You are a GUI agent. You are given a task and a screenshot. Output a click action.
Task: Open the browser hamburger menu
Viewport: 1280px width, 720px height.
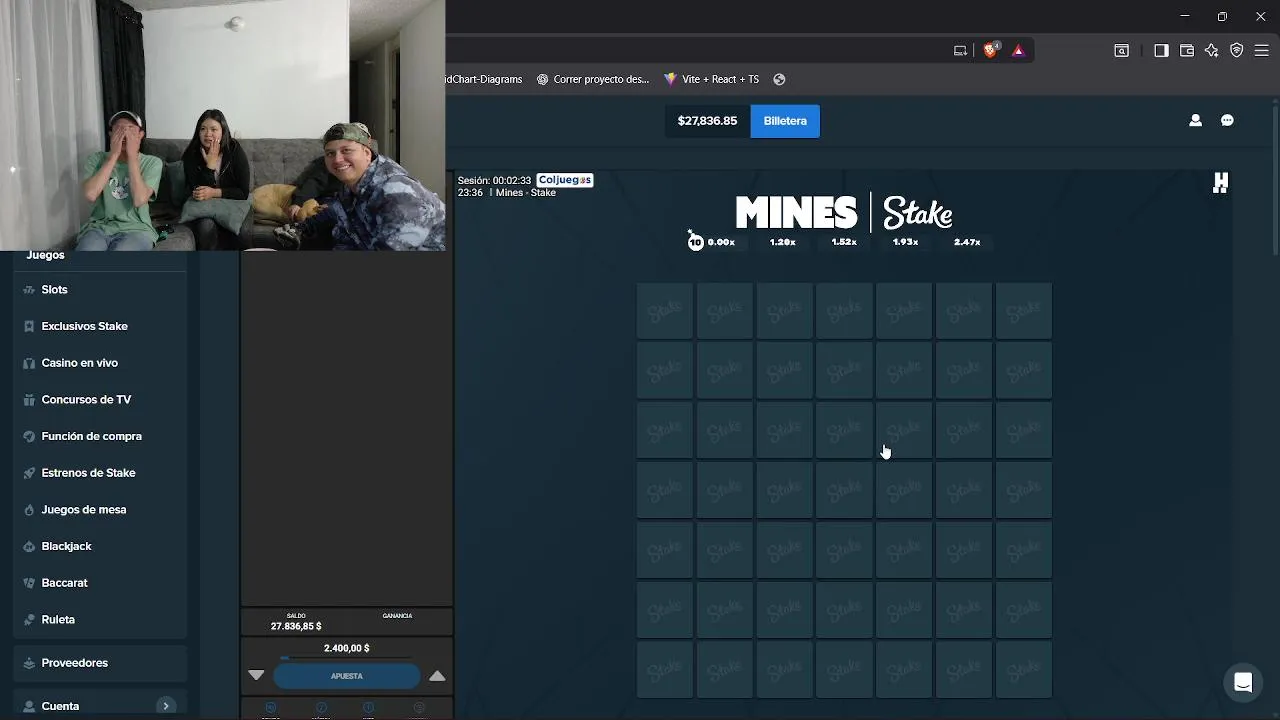pyautogui.click(x=1262, y=50)
